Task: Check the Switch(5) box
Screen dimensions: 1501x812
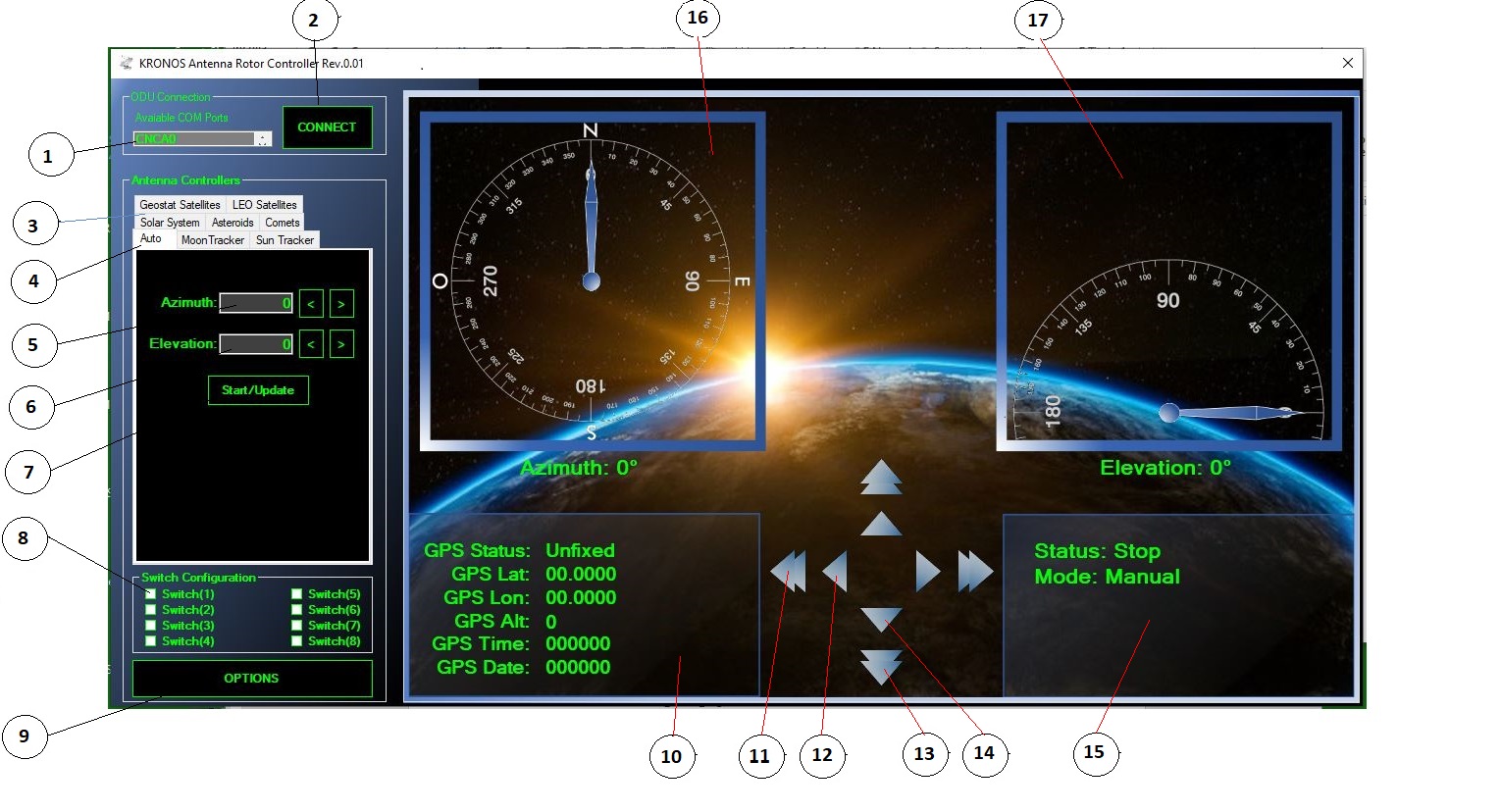Action: (x=296, y=594)
